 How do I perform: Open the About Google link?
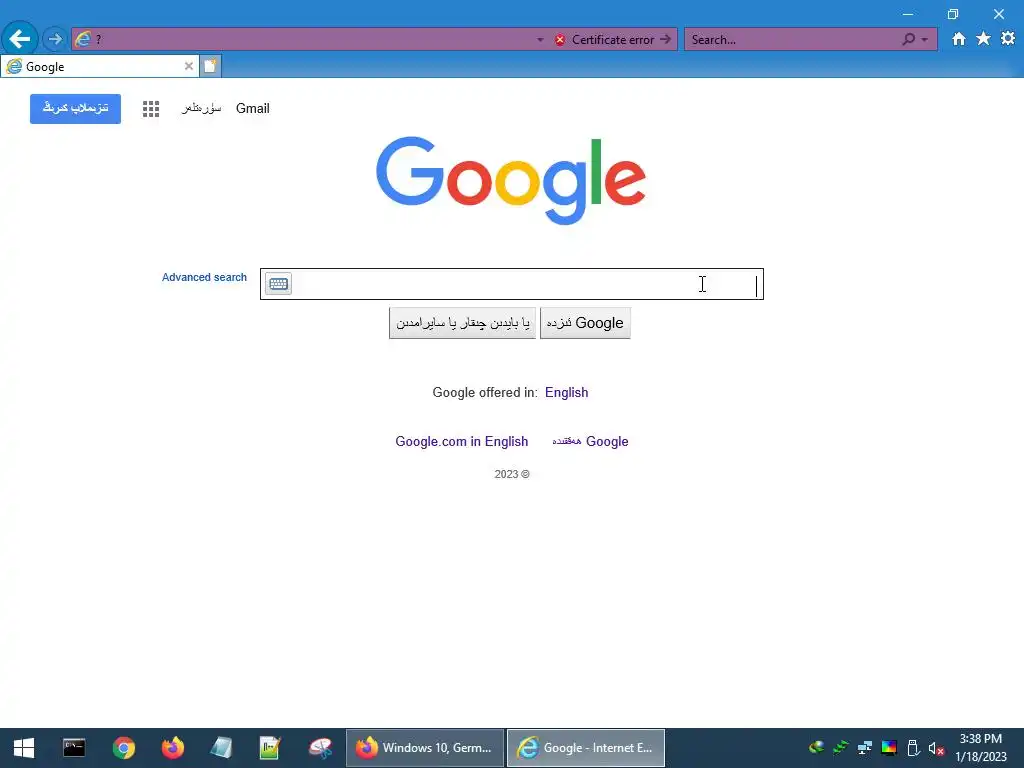(590, 441)
